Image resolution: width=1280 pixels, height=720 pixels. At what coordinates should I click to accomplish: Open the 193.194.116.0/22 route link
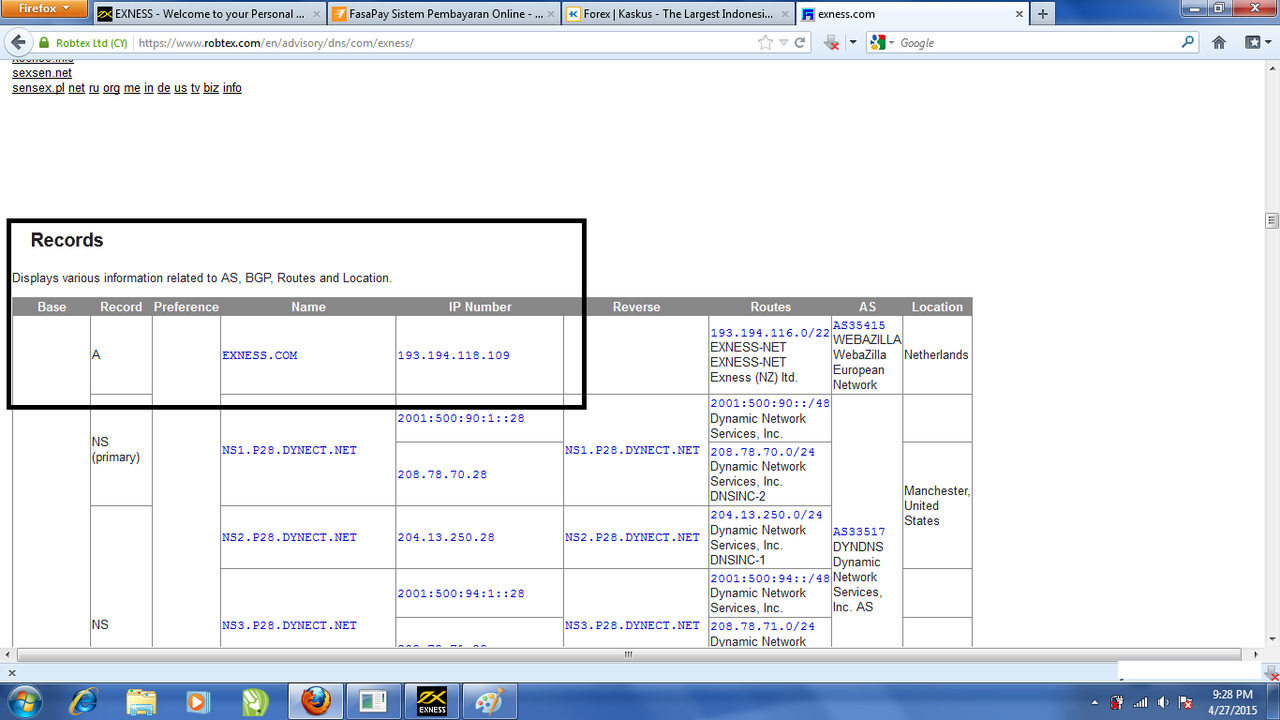click(770, 333)
